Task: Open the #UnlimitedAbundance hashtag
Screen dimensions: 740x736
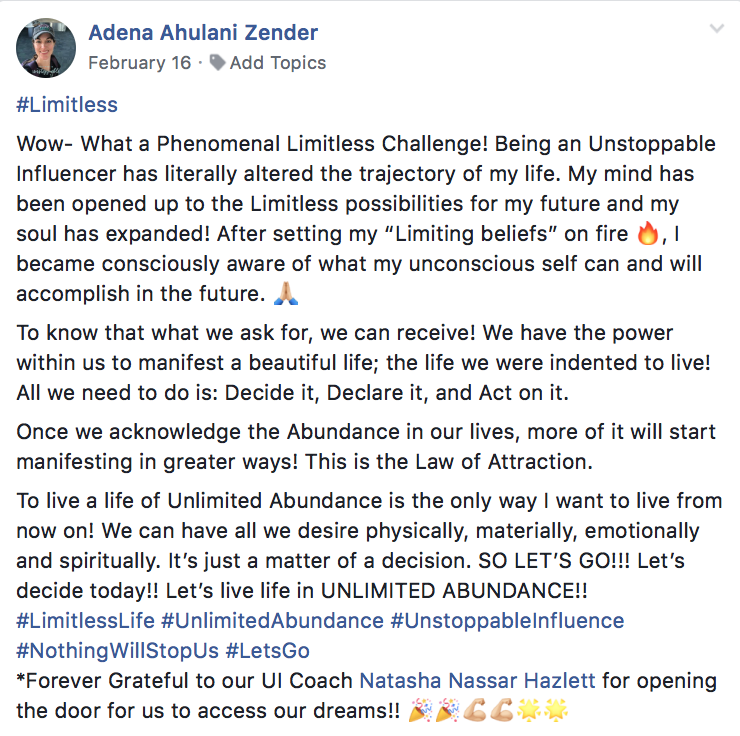Action: (272, 621)
